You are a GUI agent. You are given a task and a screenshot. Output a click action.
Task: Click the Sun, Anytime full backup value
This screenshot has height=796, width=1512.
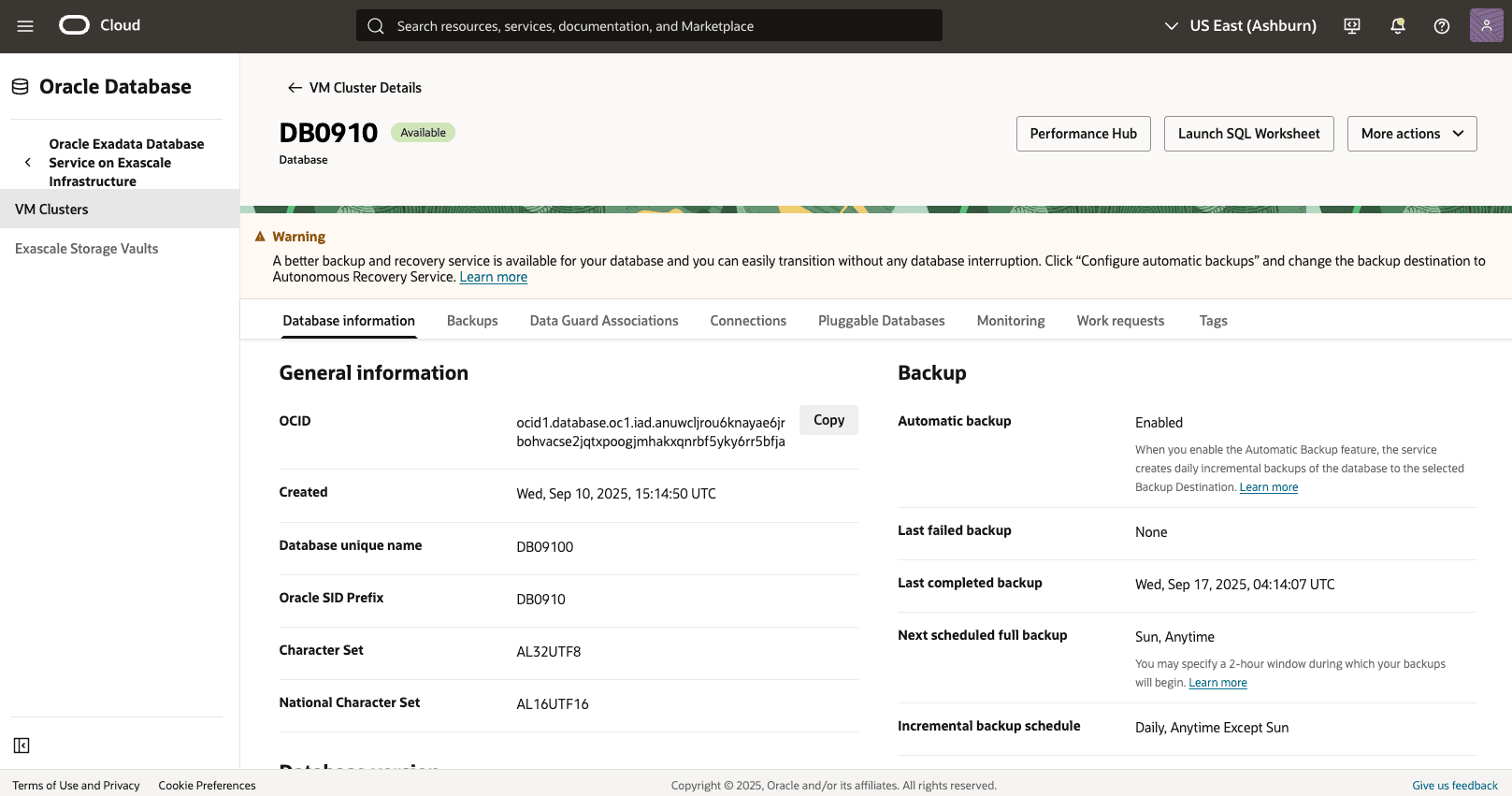[x=1174, y=637]
